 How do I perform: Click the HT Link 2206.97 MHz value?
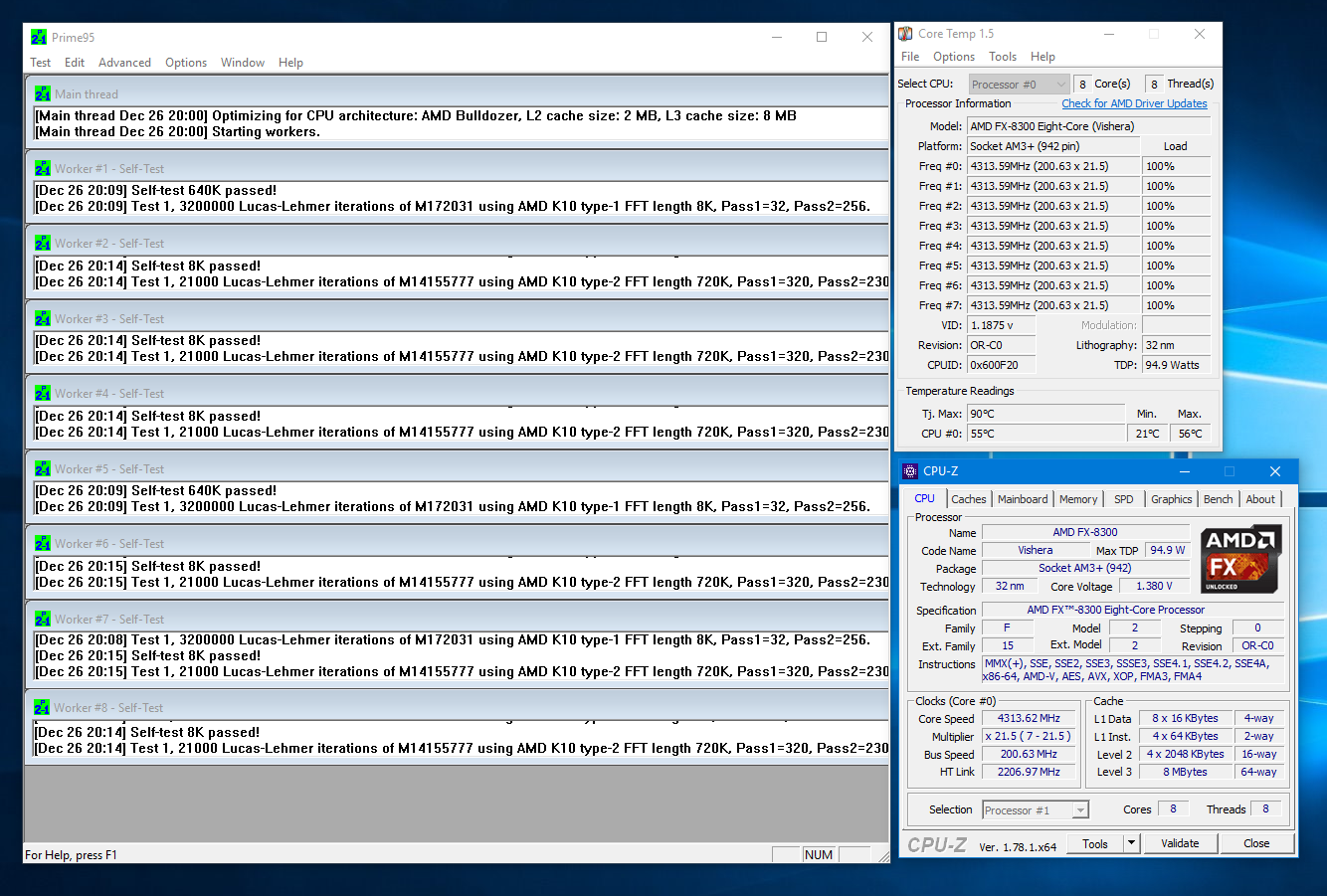pyautogui.click(x=1029, y=772)
